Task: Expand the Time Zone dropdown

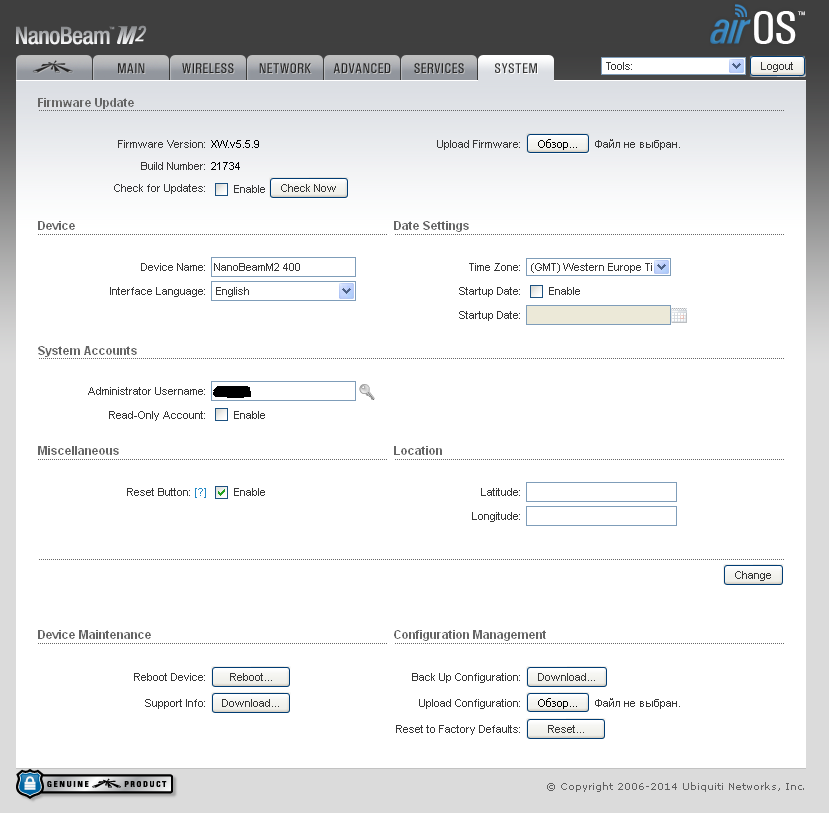Action: coord(598,267)
